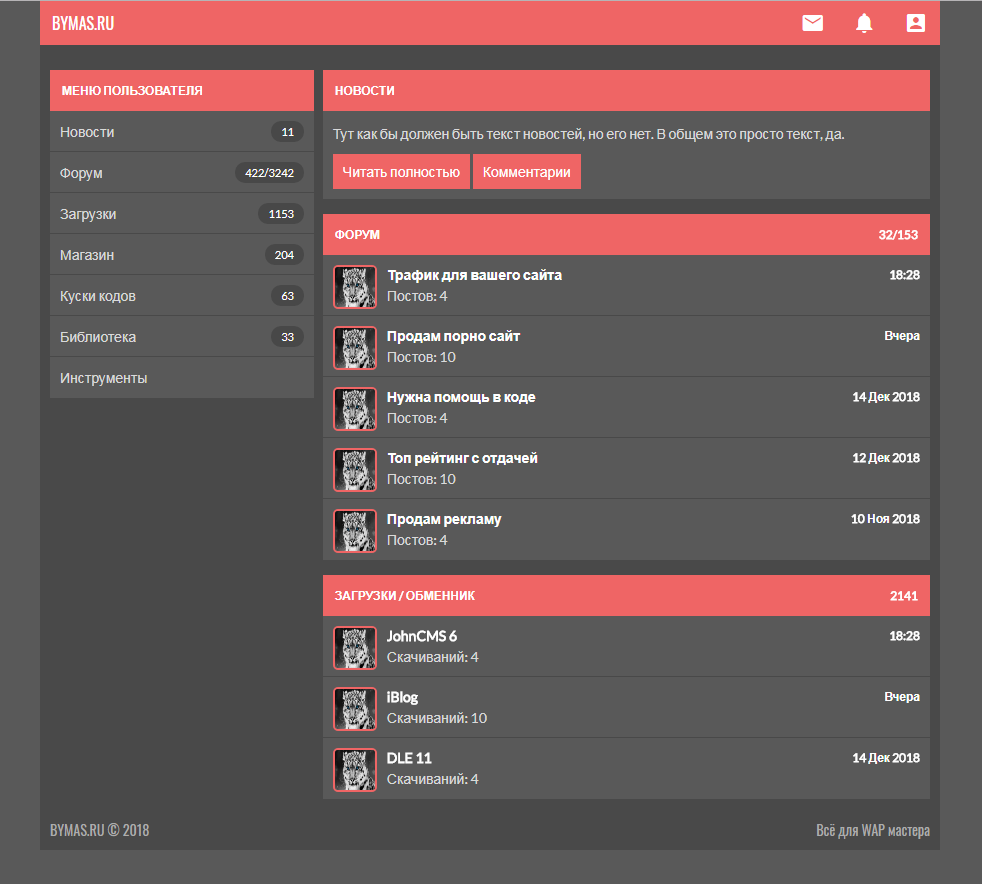Open the user profile icon

(915, 23)
